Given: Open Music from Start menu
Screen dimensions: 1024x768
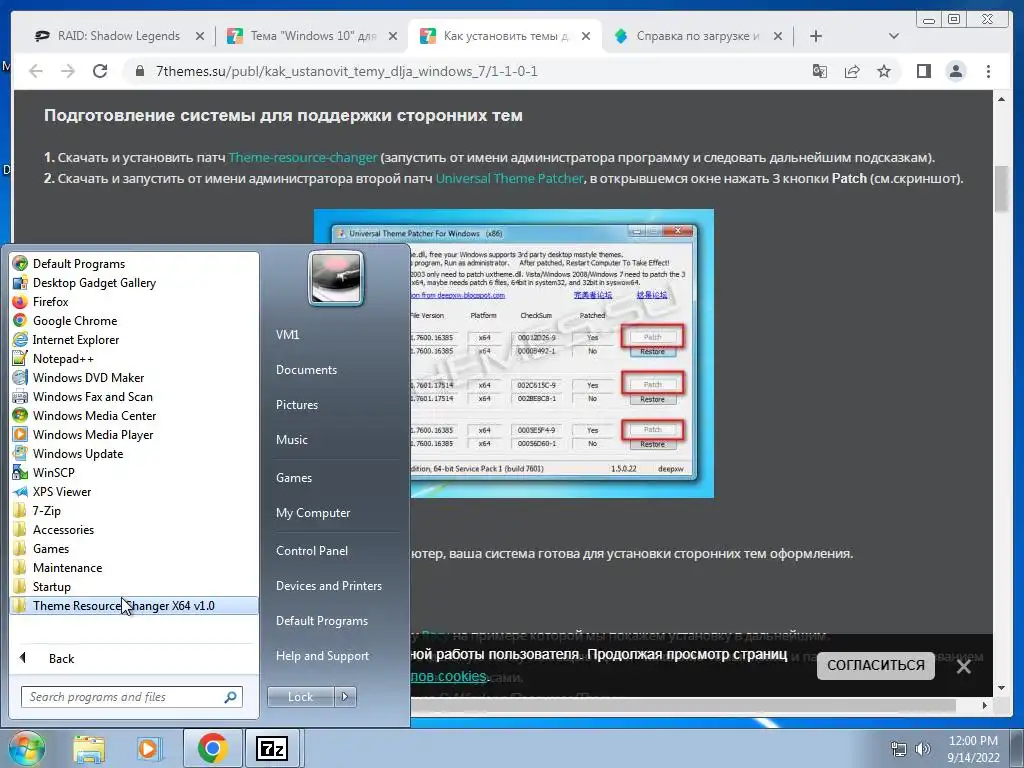Looking at the screenshot, I should coord(291,440).
